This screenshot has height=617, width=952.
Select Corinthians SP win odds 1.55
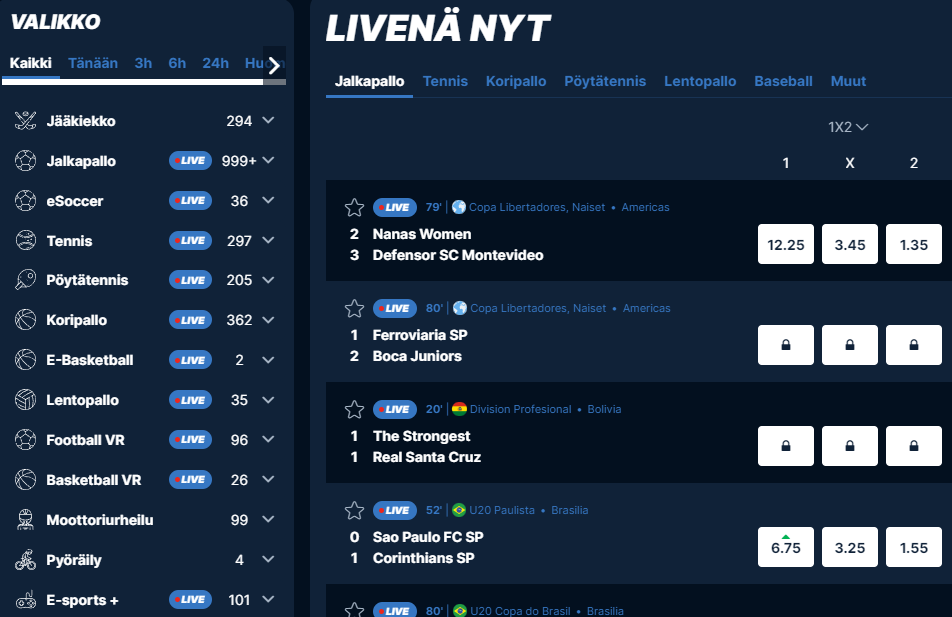coord(913,547)
